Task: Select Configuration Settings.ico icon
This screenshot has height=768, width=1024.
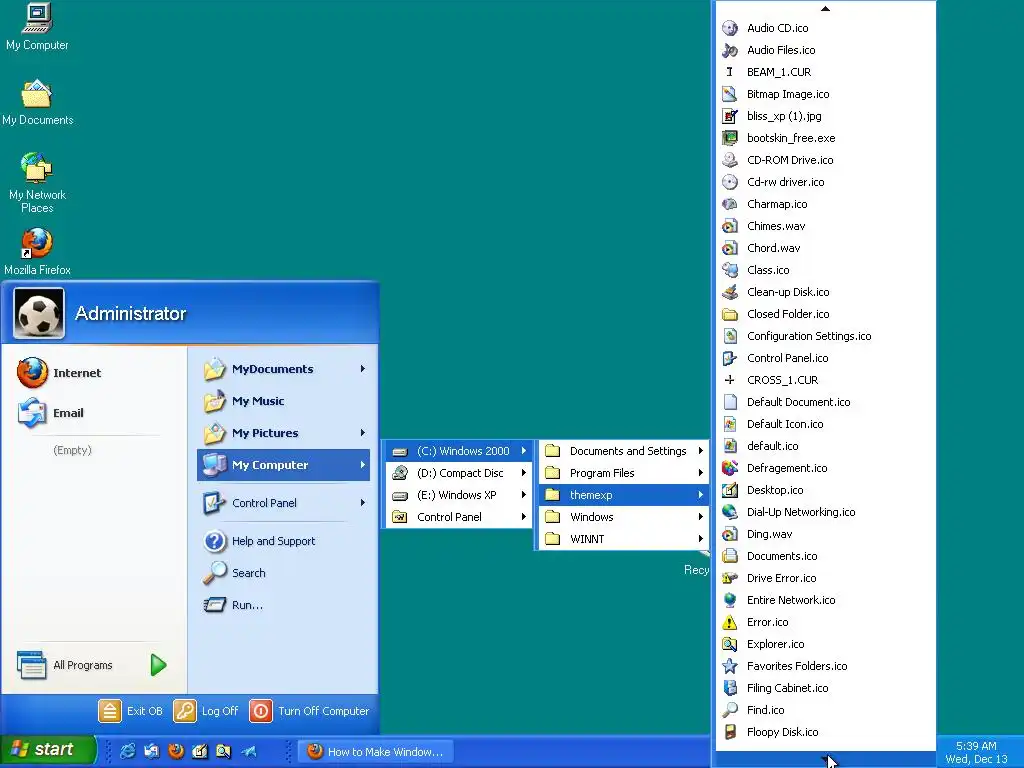Action: [729, 336]
